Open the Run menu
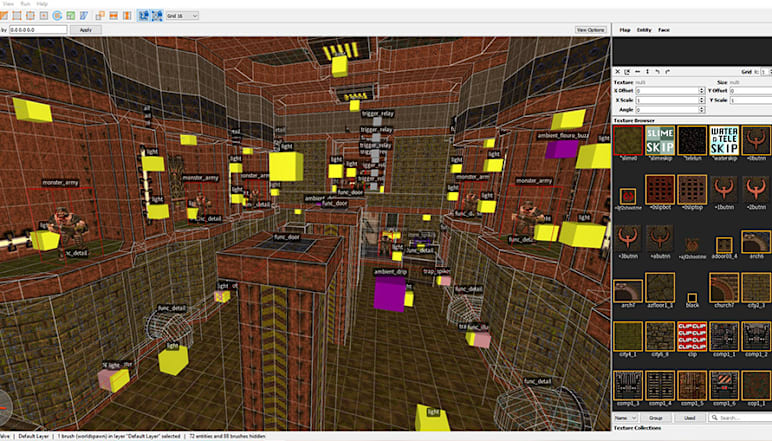The image size is (772, 441). [x=25, y=3]
